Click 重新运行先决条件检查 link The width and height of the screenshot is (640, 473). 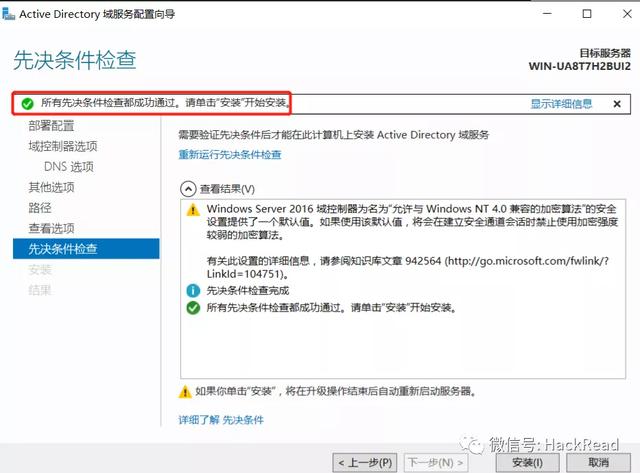(230, 155)
